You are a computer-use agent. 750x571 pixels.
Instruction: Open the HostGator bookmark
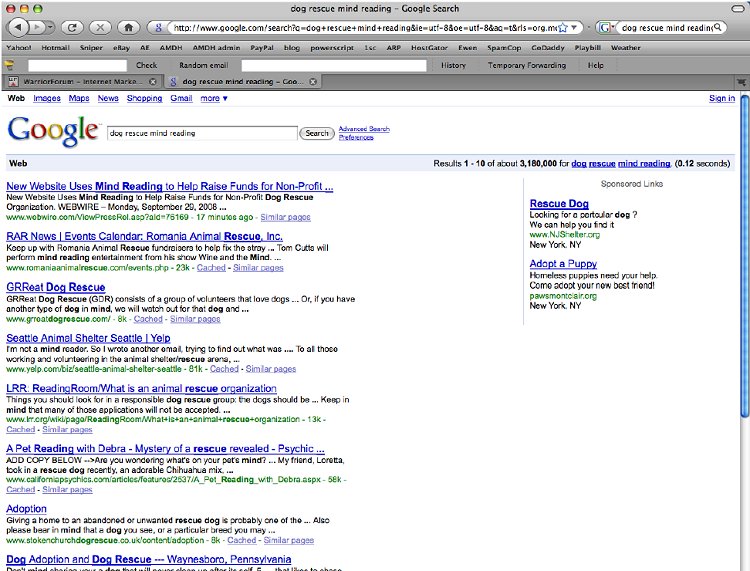pos(429,47)
